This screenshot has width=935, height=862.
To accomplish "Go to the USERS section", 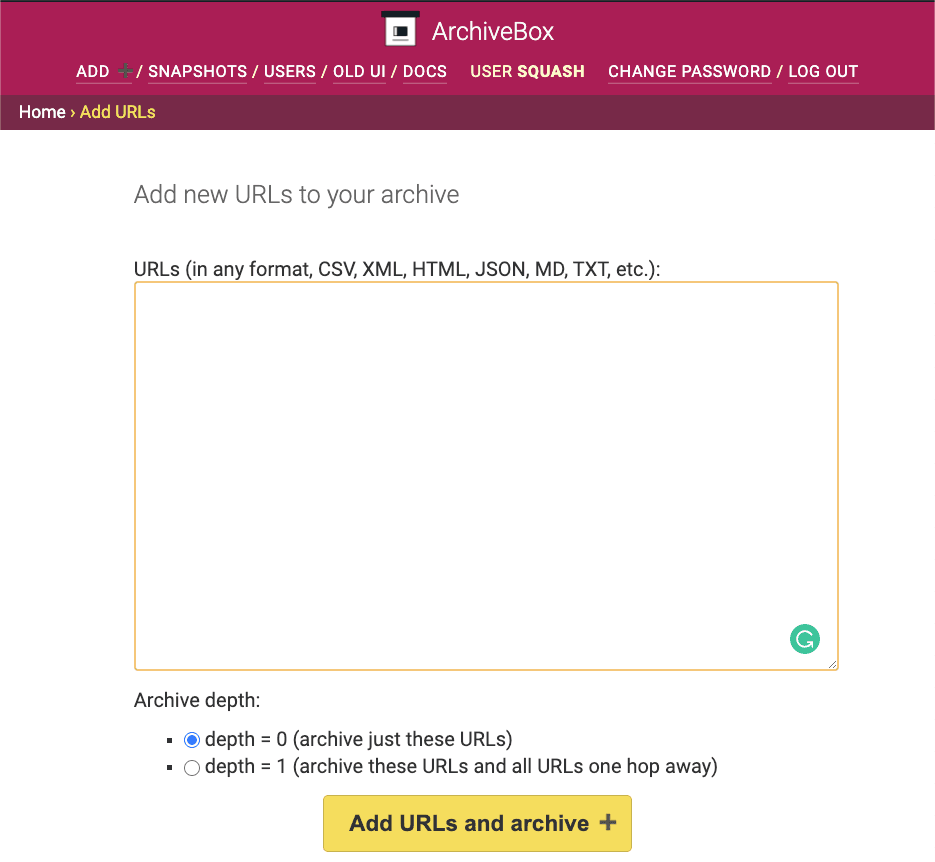I will click(289, 72).
